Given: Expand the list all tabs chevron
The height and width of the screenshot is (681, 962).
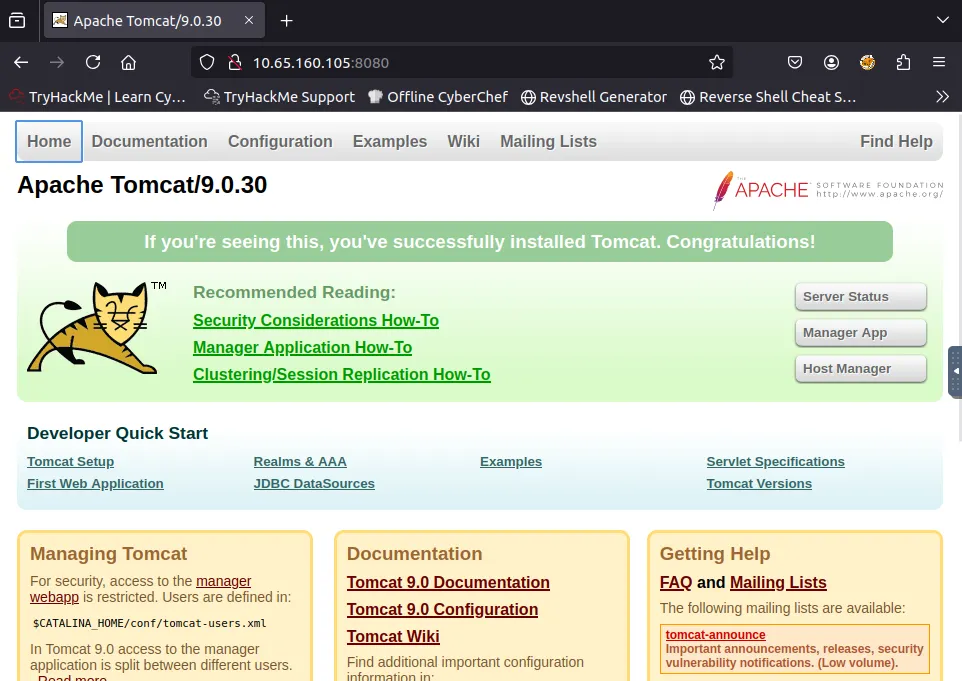Looking at the screenshot, I should 941,20.
